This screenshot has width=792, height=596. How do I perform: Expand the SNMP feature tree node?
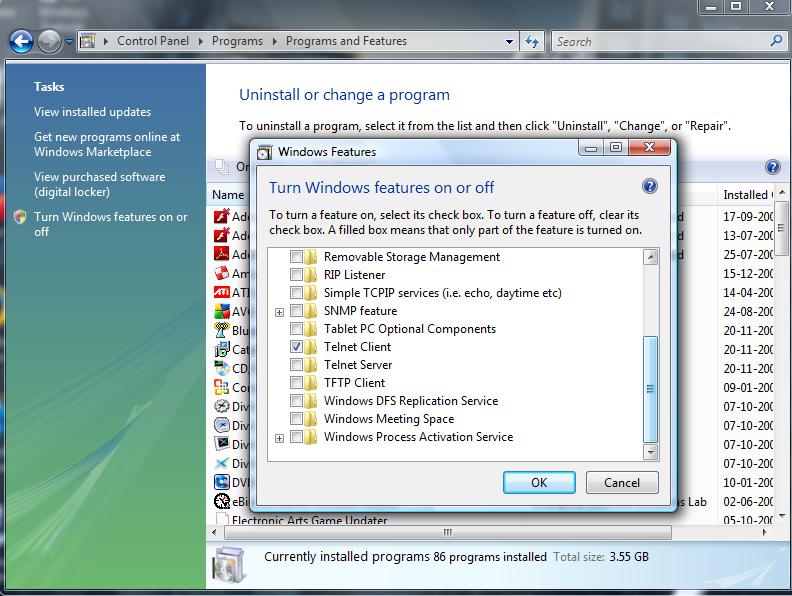click(x=279, y=312)
